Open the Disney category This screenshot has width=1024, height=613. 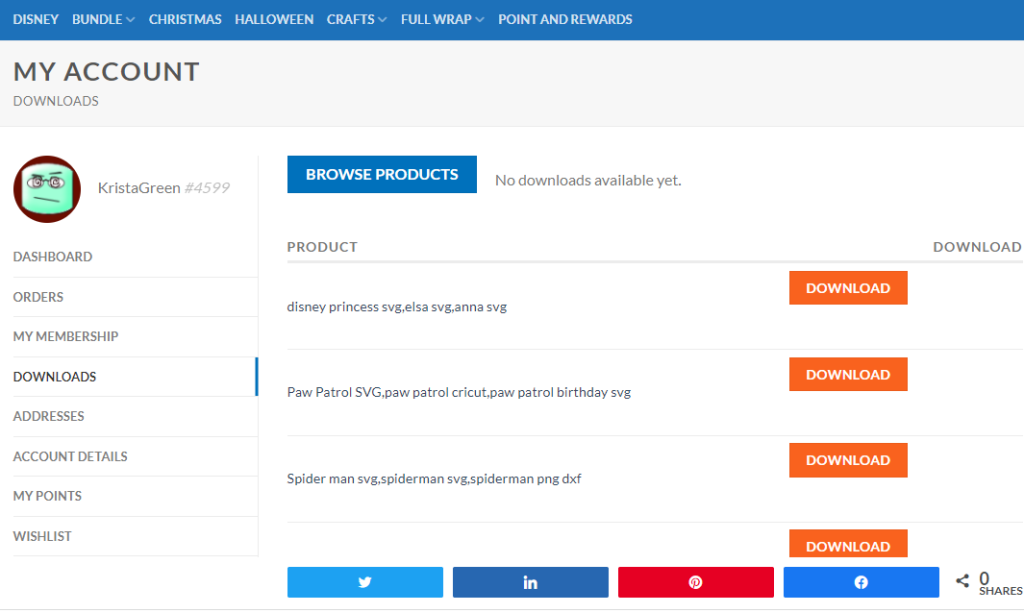click(x=36, y=20)
